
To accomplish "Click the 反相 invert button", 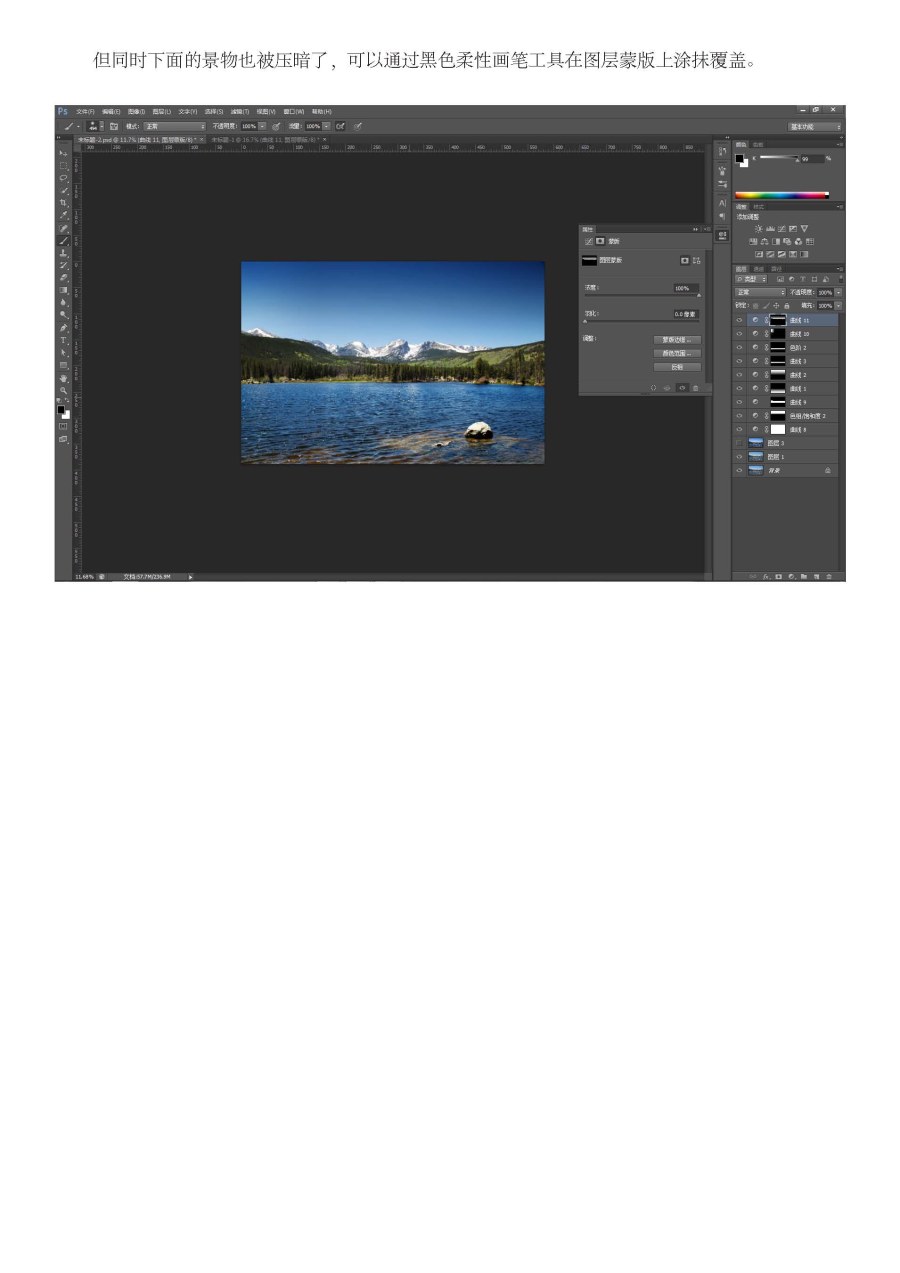I will click(677, 367).
